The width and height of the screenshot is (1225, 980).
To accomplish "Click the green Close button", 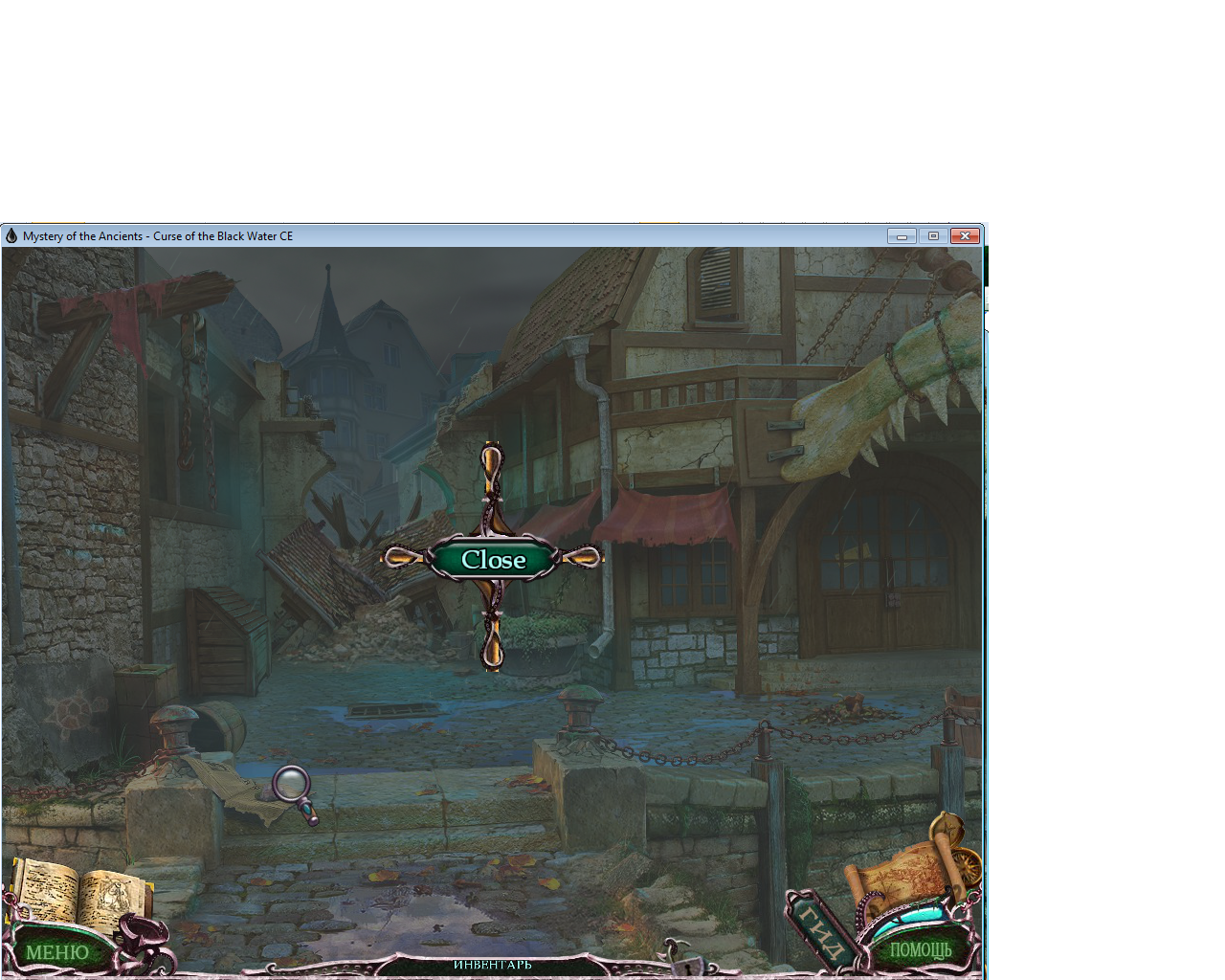I will point(493,559).
